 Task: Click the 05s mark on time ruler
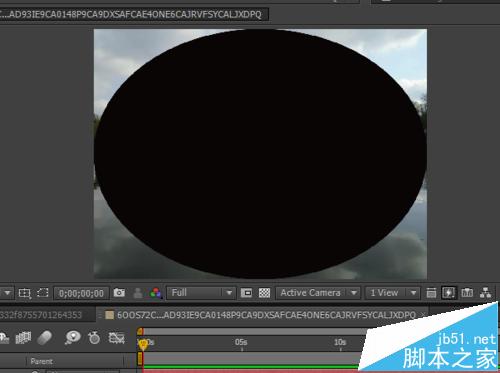coord(241,342)
